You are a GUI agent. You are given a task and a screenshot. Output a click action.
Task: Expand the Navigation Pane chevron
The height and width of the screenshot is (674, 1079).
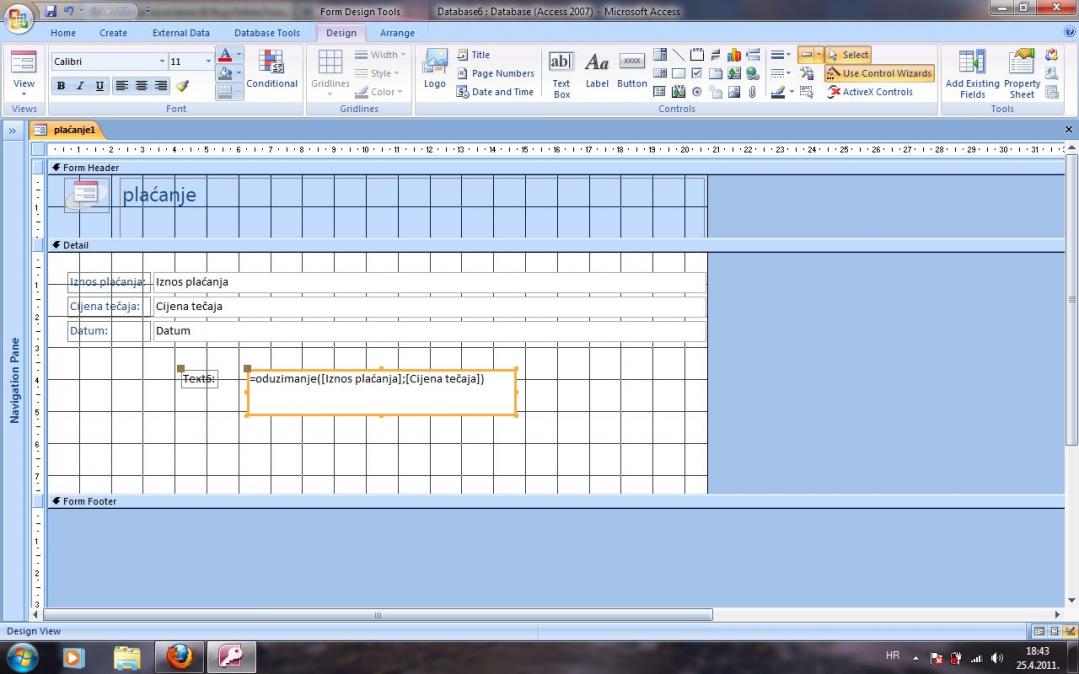[x=12, y=130]
